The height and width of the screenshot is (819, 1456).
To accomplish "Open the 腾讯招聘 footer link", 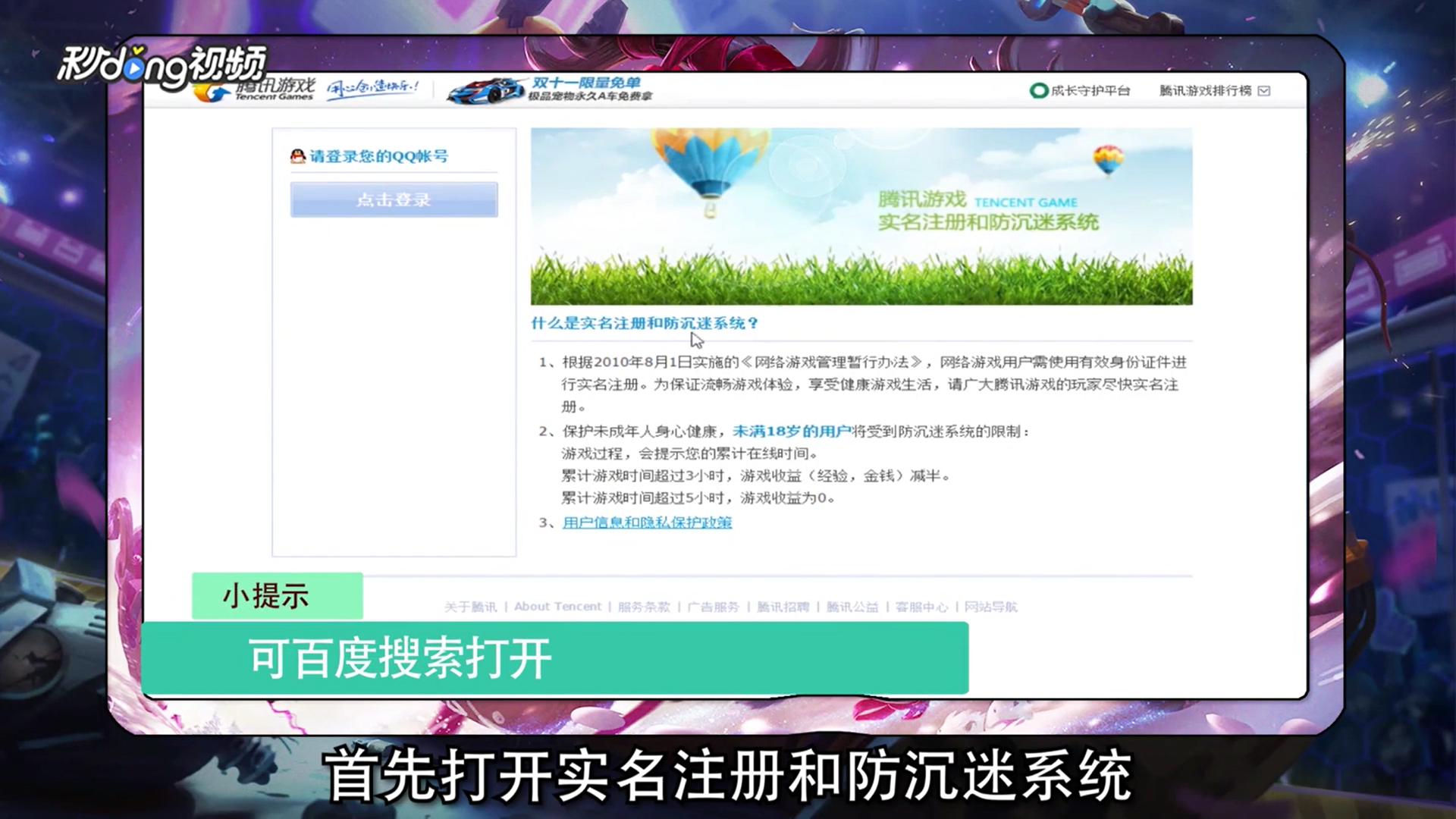I will 783,607.
